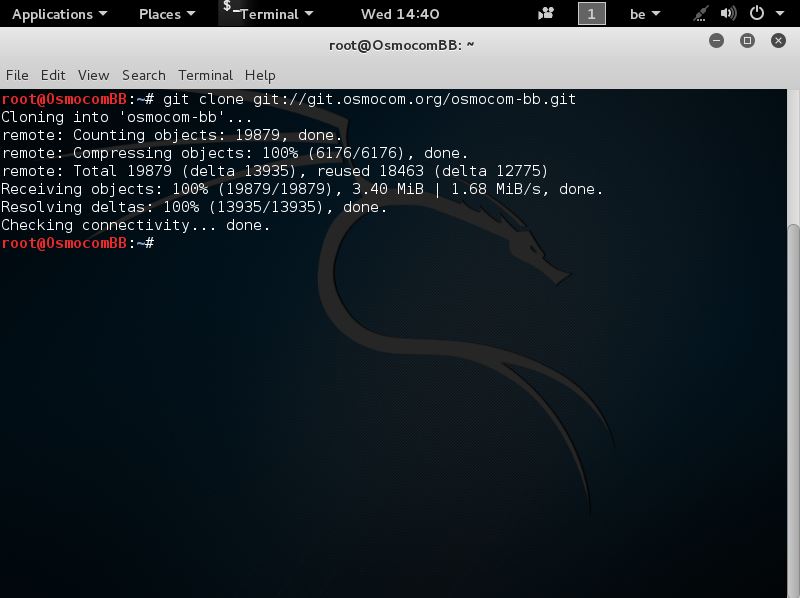800x598 pixels.
Task: Open the Search menu
Action: [143, 75]
